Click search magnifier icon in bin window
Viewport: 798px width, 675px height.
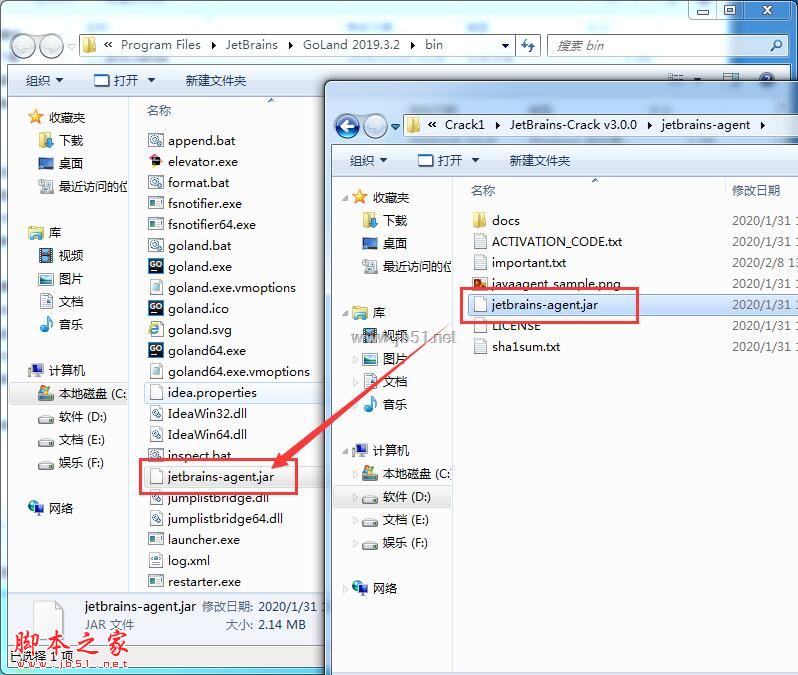(776, 46)
